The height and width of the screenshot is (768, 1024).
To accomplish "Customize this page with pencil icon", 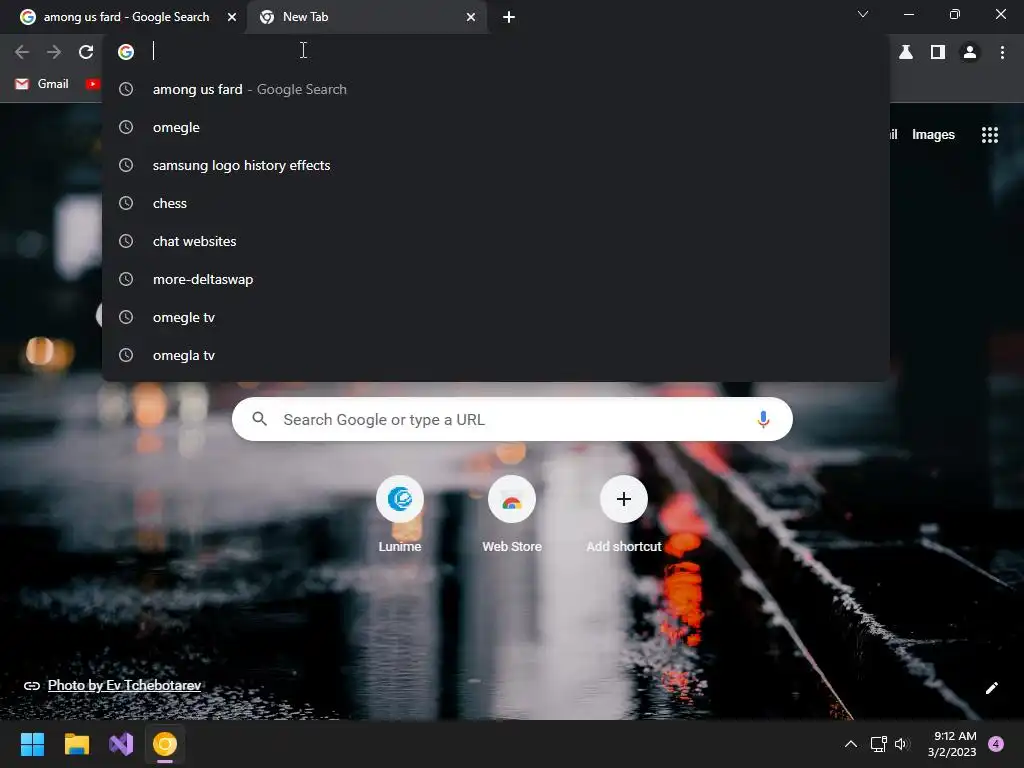I will [991, 688].
